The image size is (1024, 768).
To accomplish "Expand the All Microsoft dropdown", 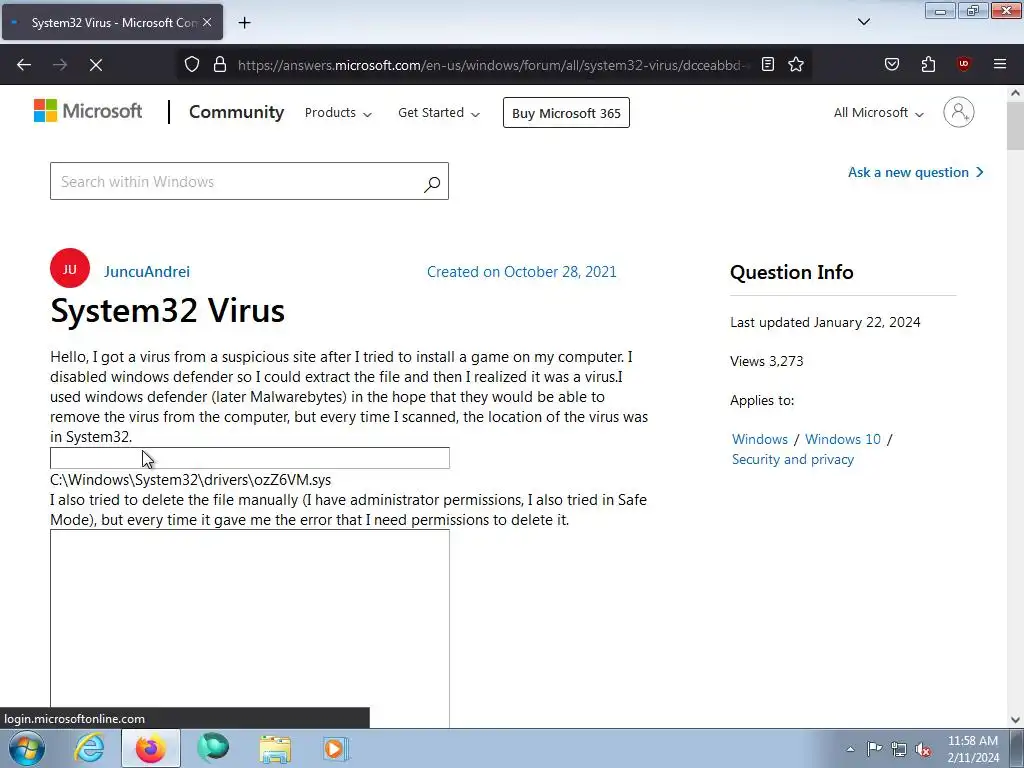I will 878,112.
